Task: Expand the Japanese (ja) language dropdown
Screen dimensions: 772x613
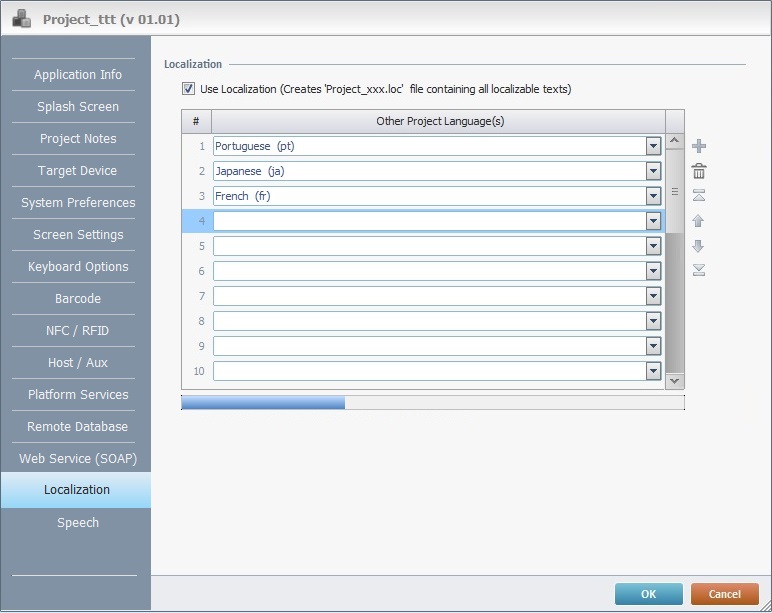Action: pos(653,171)
